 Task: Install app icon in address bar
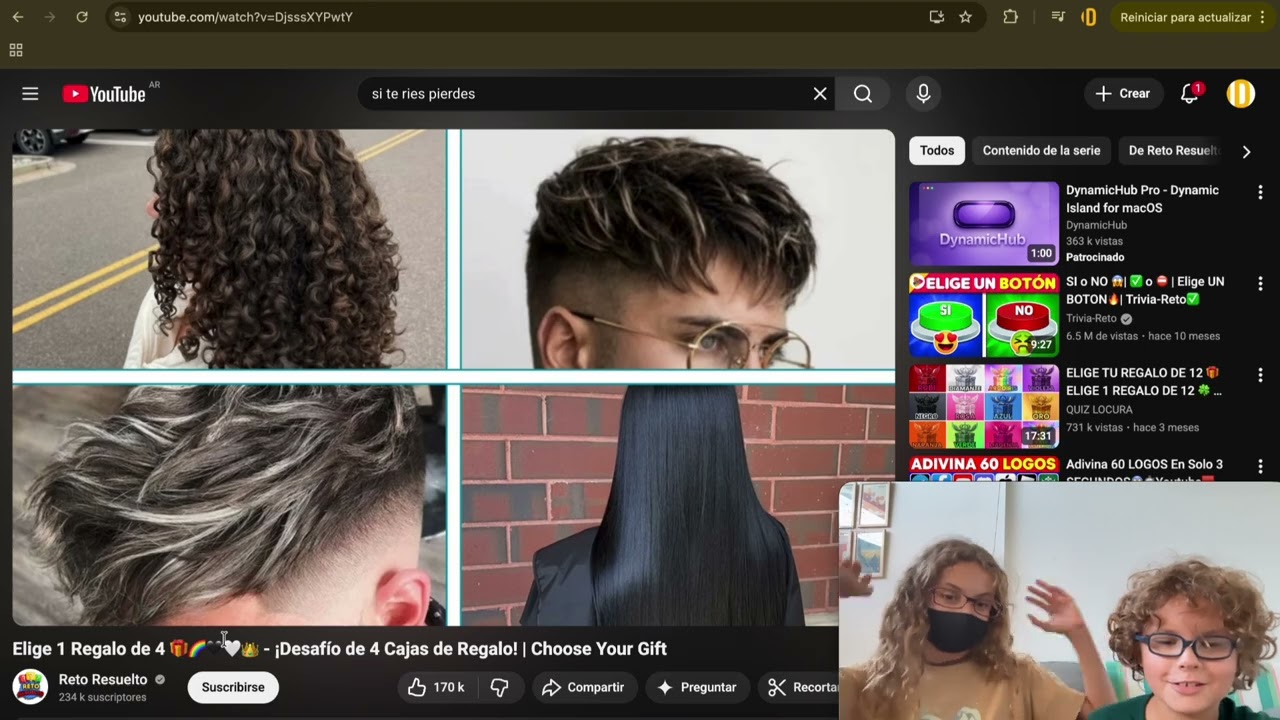[936, 17]
